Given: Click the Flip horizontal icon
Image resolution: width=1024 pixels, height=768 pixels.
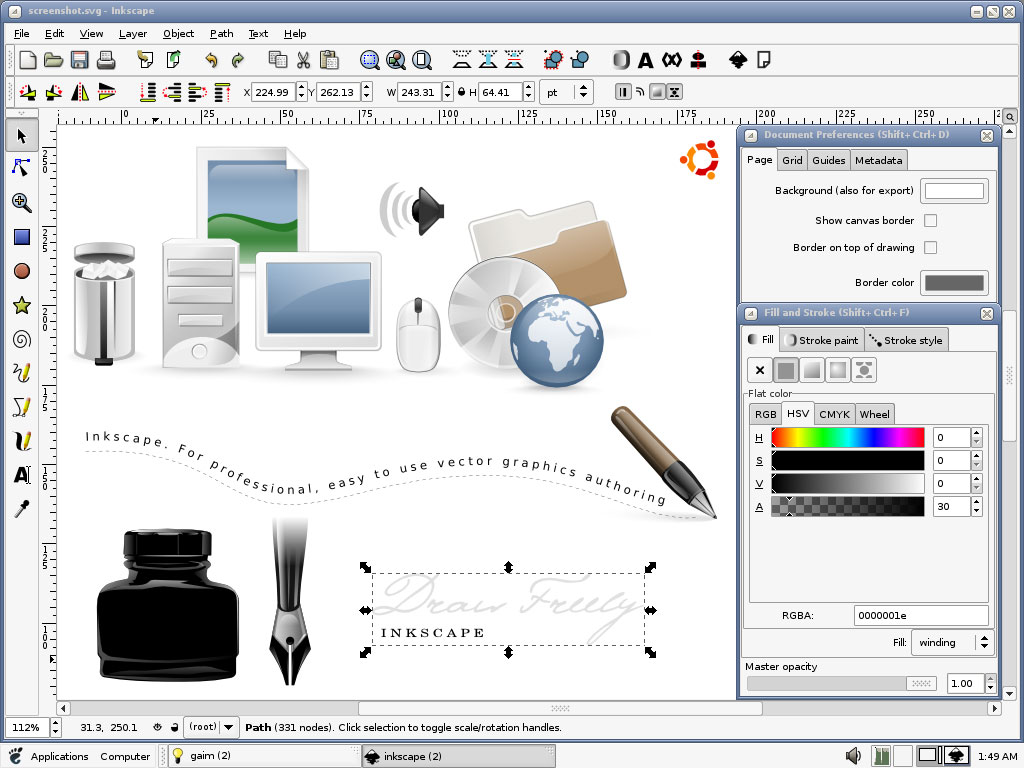Looking at the screenshot, I should 80,92.
